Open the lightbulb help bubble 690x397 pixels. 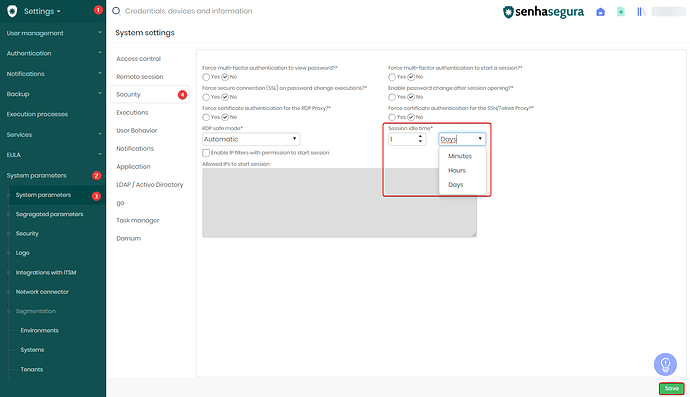(665, 364)
